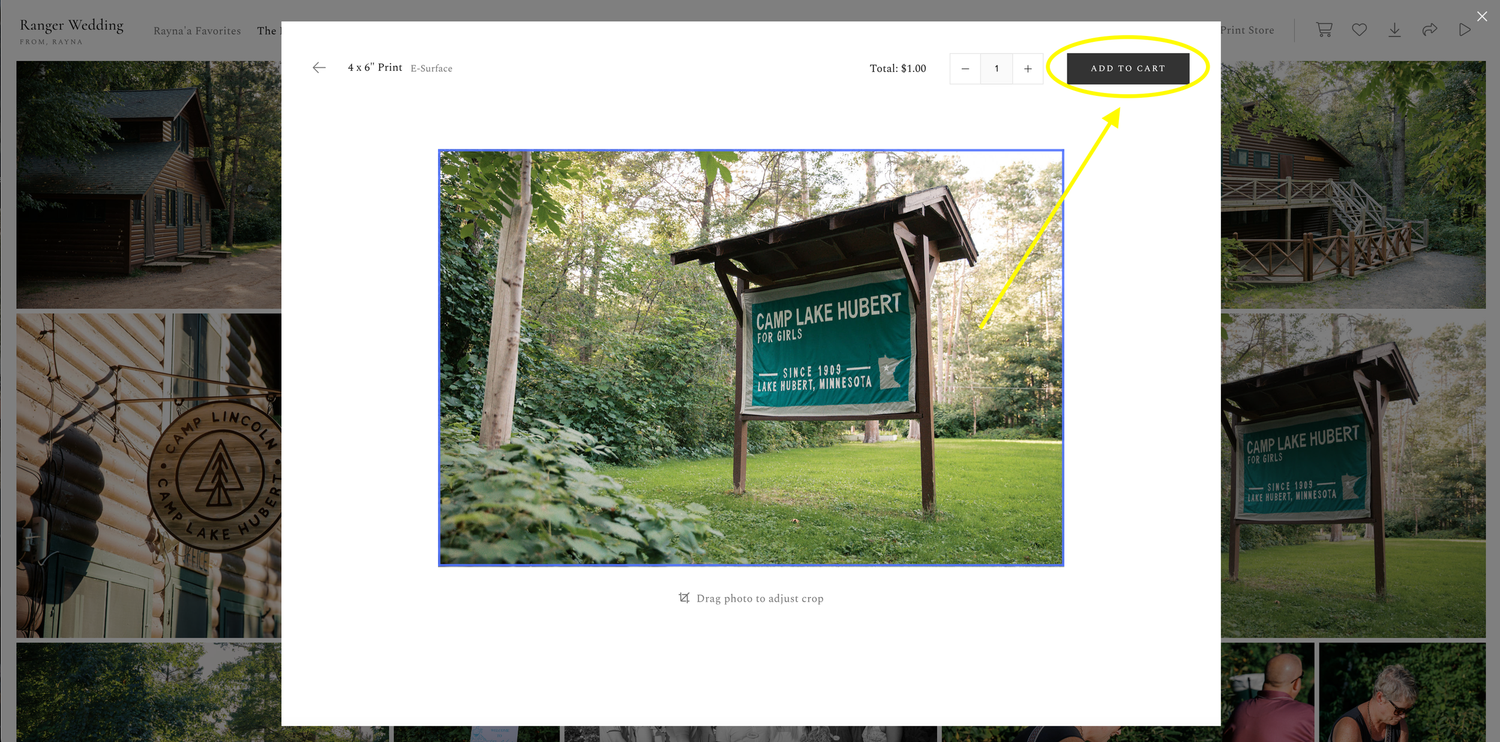Select the "4 x 6" Print" label
The image size is (1500, 742).
375,68
